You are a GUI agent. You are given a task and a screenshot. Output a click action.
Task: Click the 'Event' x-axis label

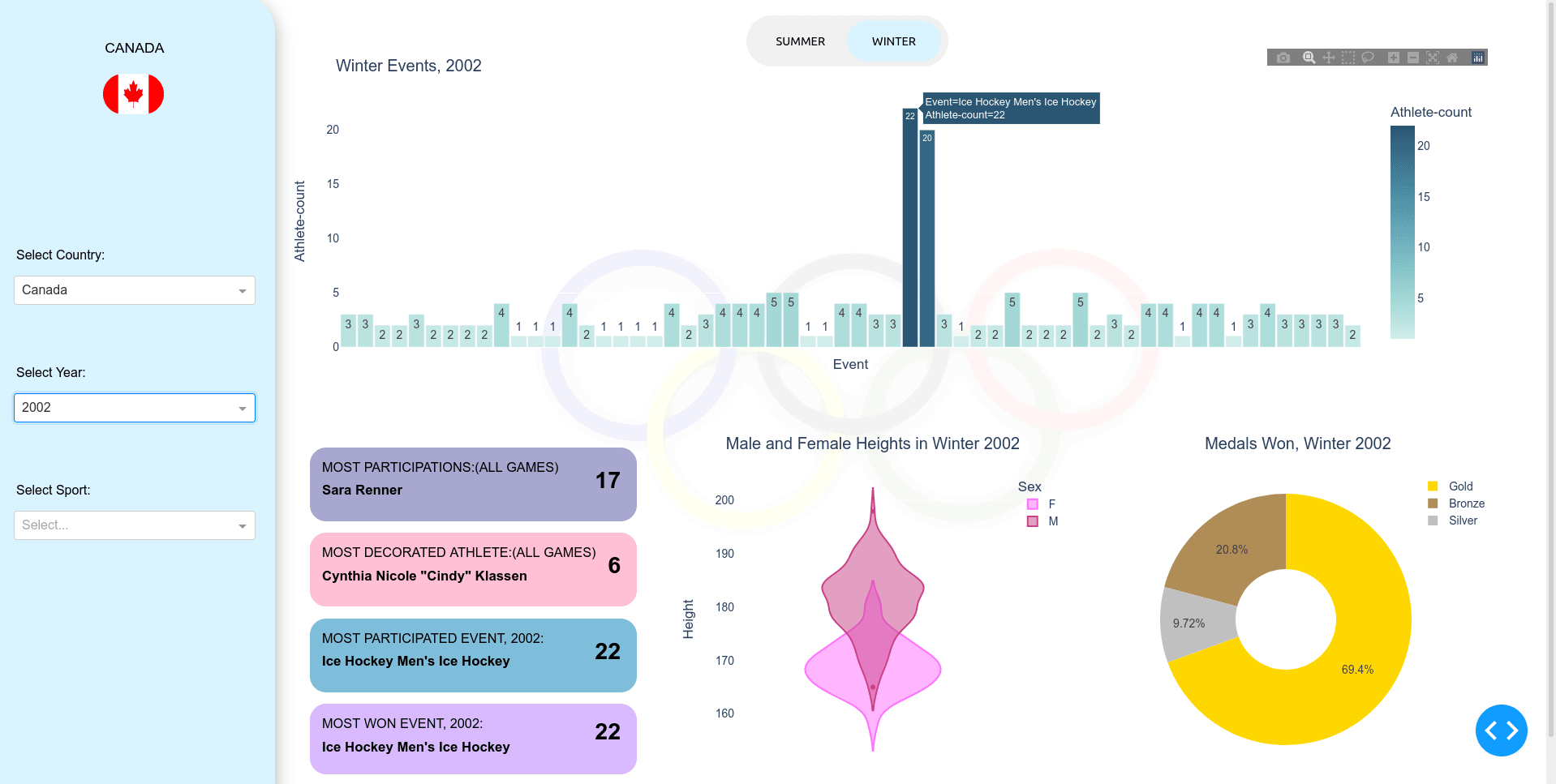[x=850, y=365]
